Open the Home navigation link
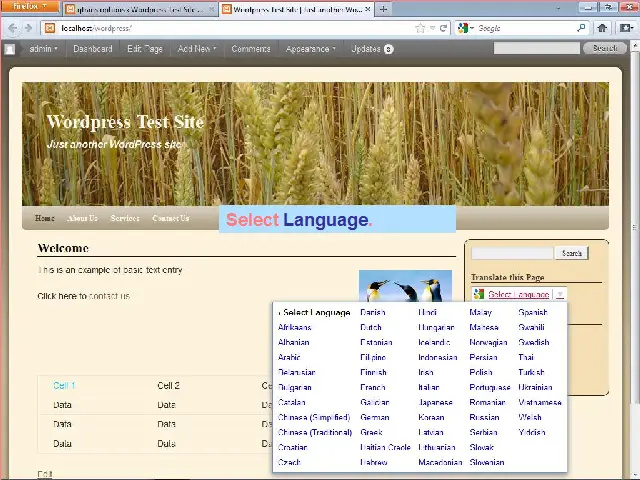Image resolution: width=640 pixels, height=480 pixels. [44, 218]
